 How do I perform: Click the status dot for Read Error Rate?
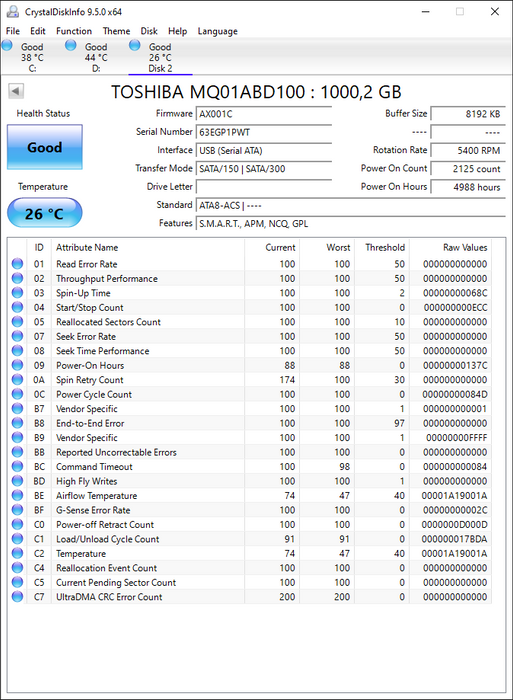17,264
